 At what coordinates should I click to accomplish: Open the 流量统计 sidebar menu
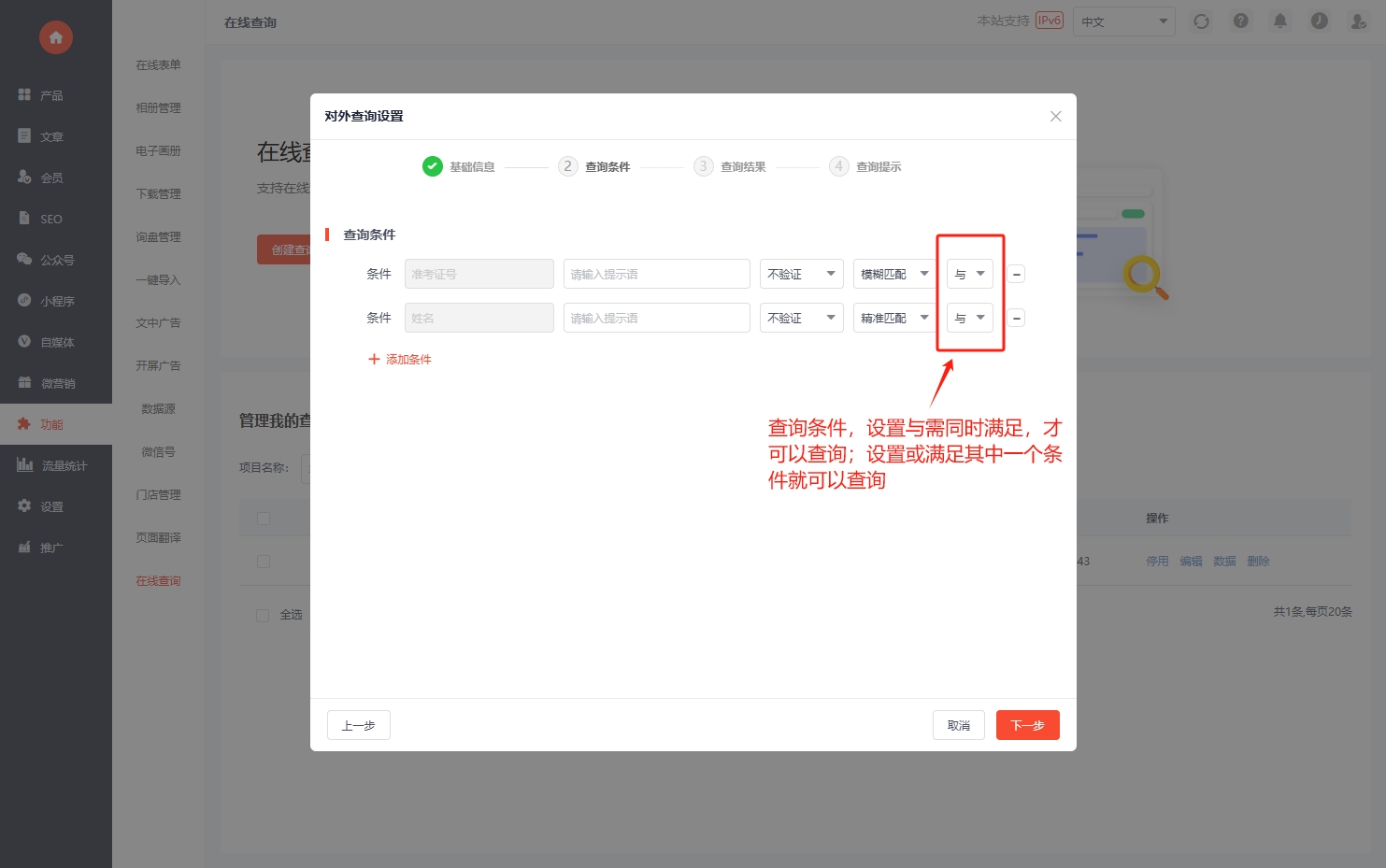coord(56,465)
